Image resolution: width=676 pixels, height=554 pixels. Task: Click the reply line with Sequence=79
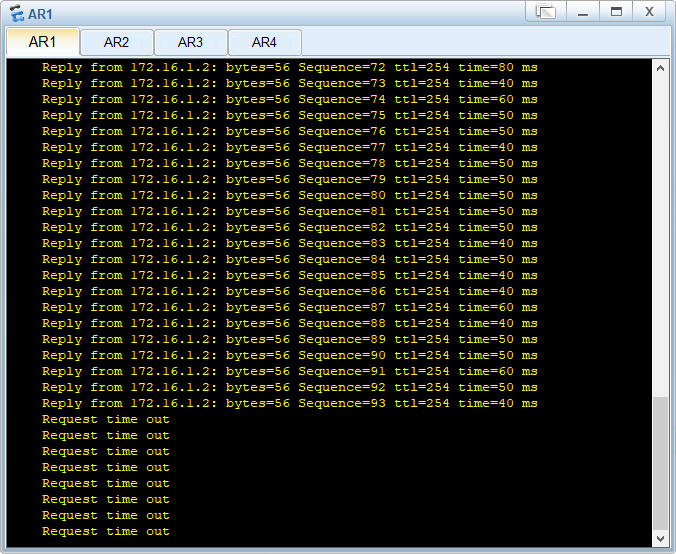tap(290, 179)
